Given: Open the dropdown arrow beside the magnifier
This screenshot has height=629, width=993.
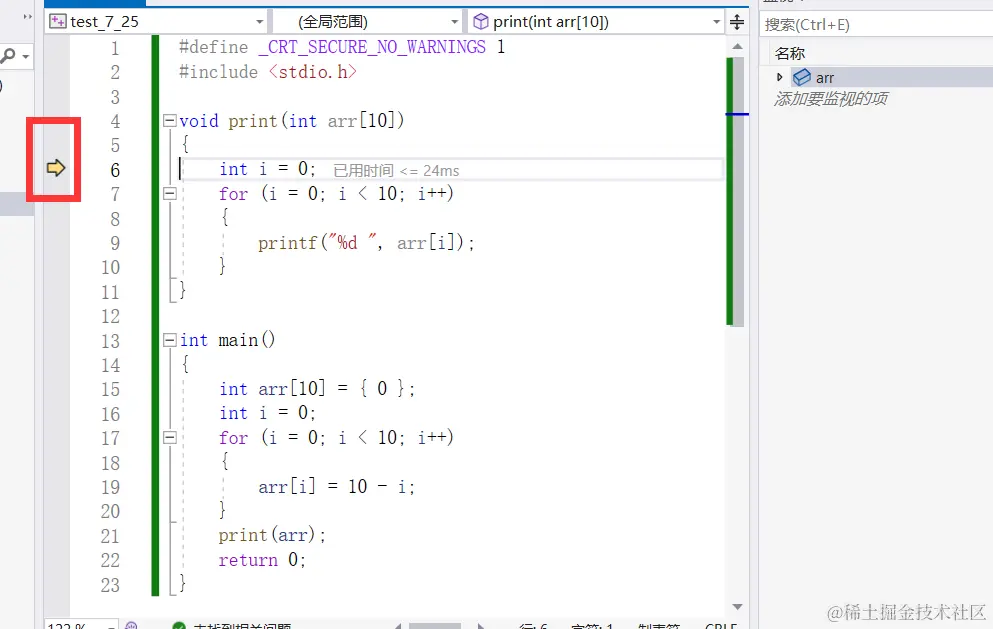Looking at the screenshot, I should coord(25,57).
